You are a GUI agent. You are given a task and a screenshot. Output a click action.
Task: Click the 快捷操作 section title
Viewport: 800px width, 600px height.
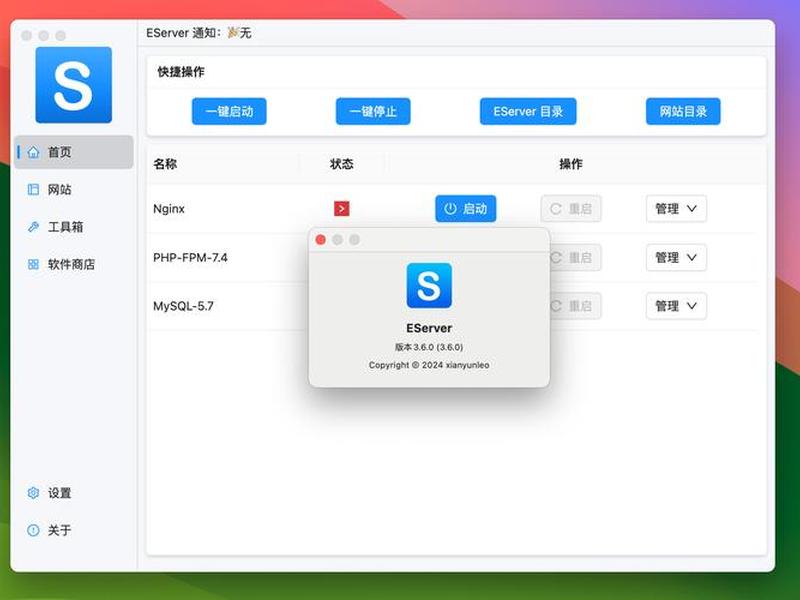[x=181, y=72]
